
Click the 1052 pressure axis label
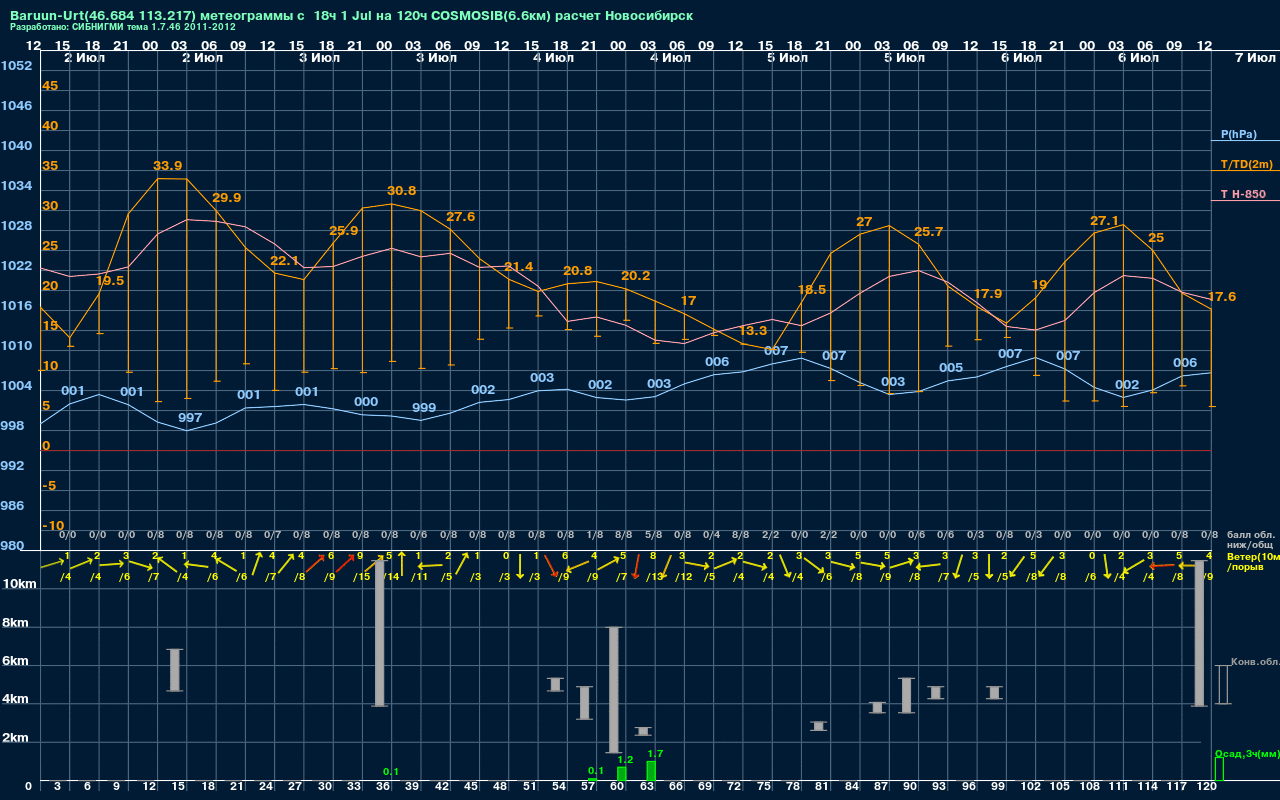click(16, 66)
